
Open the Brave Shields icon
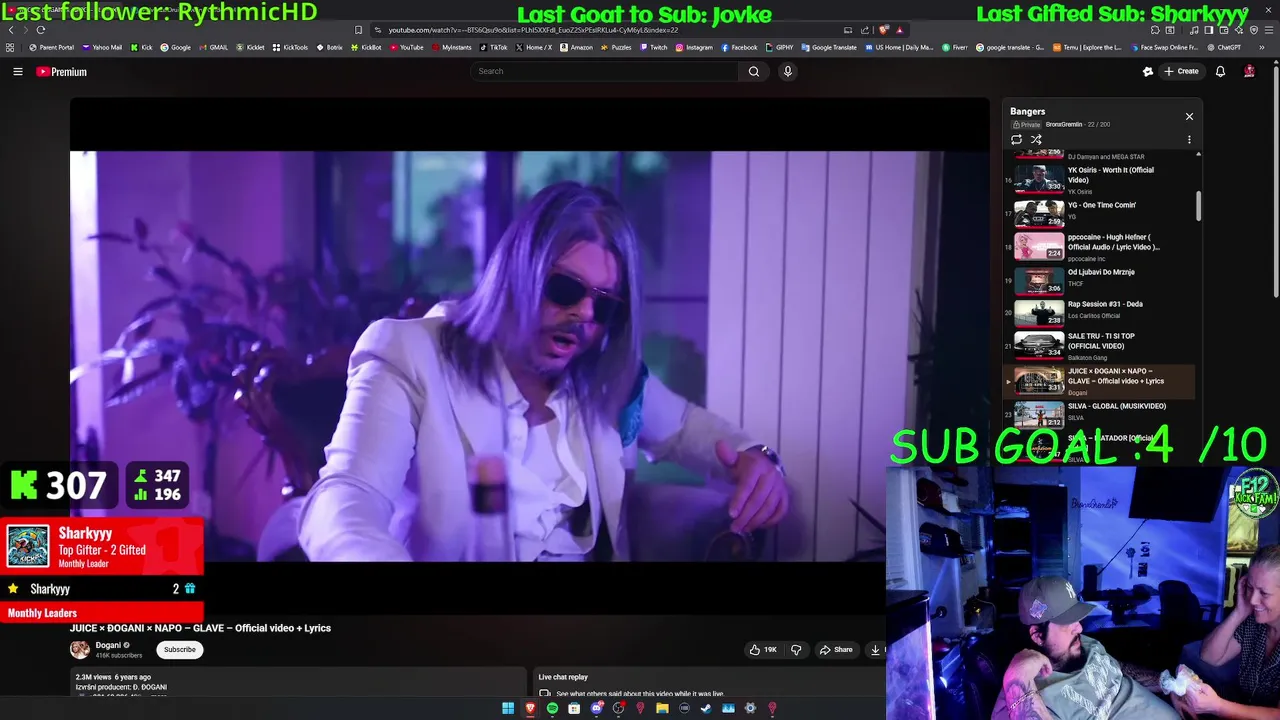click(883, 30)
